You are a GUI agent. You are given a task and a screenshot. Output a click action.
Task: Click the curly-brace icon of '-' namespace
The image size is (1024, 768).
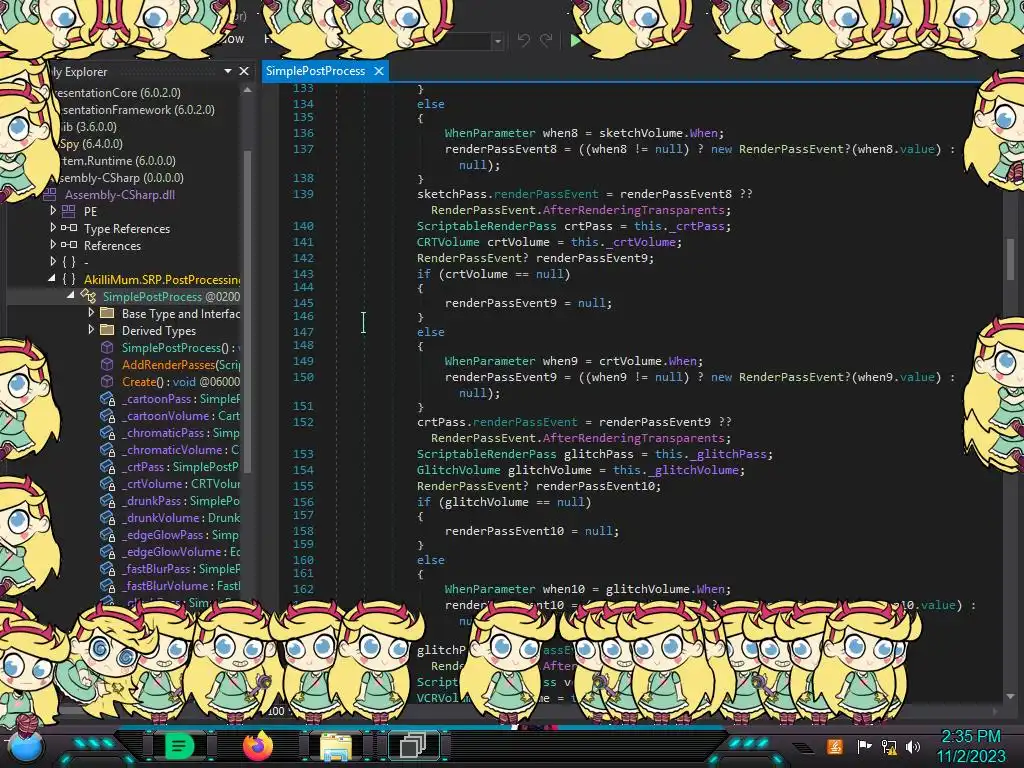click(69, 263)
